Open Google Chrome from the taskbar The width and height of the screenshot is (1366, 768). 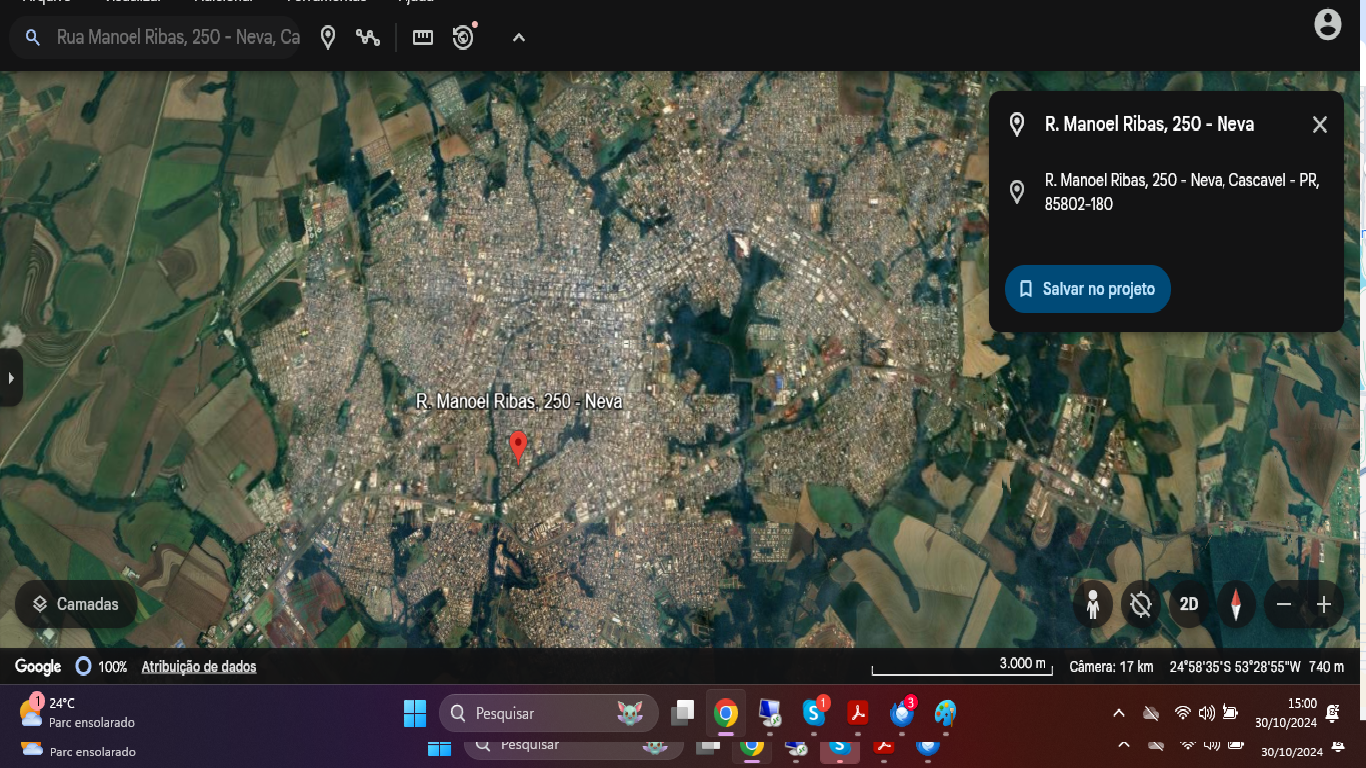726,713
